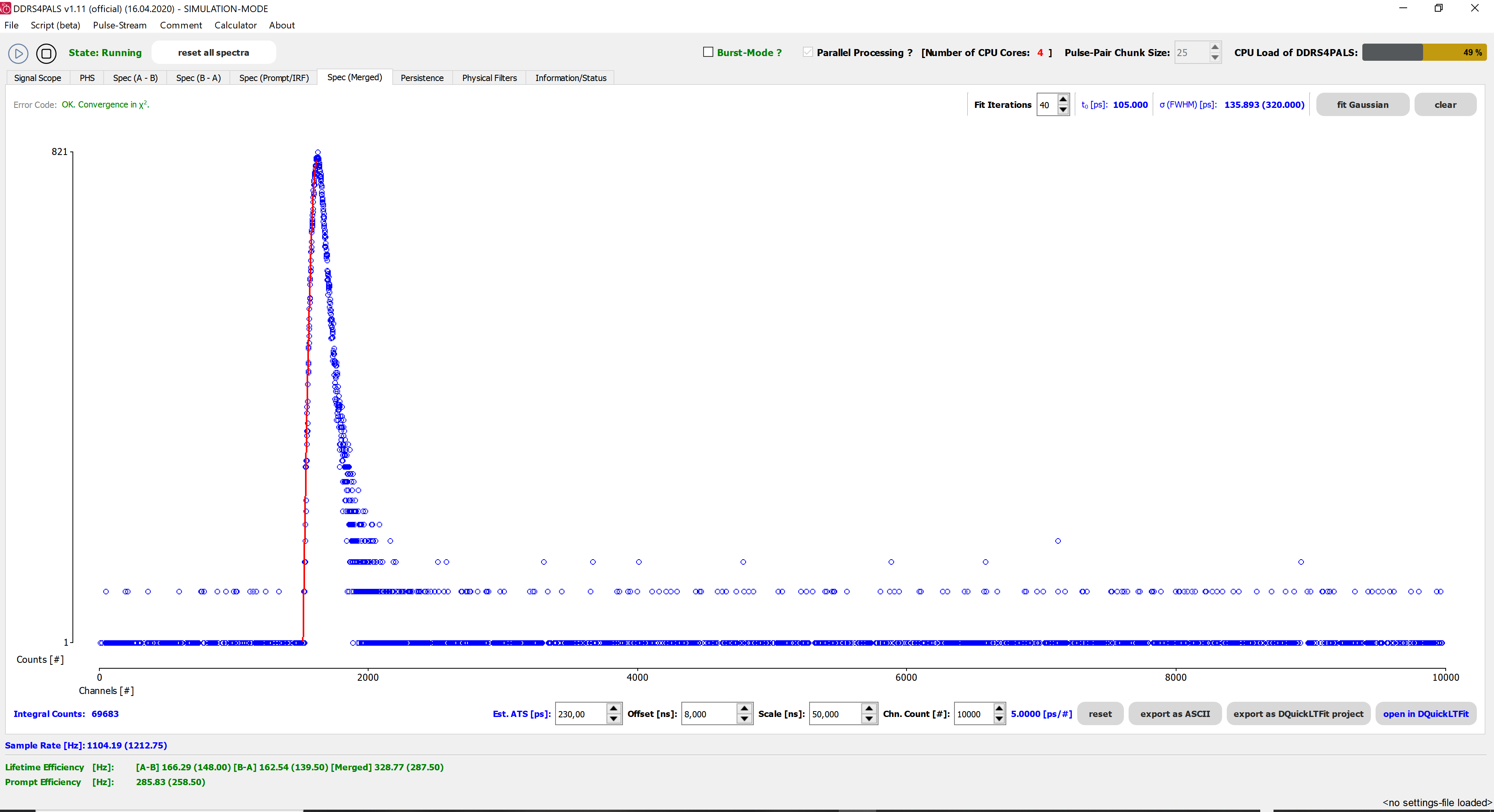Switch to the Signal Scope tab
This screenshot has height=812, width=1494.
38,78
